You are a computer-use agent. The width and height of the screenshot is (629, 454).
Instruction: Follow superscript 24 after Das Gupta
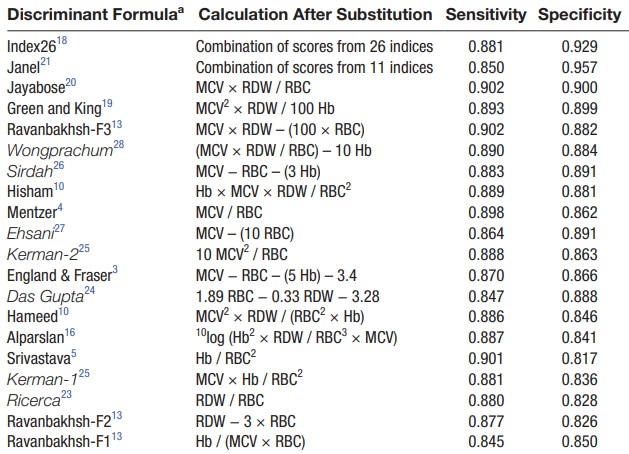(89, 290)
